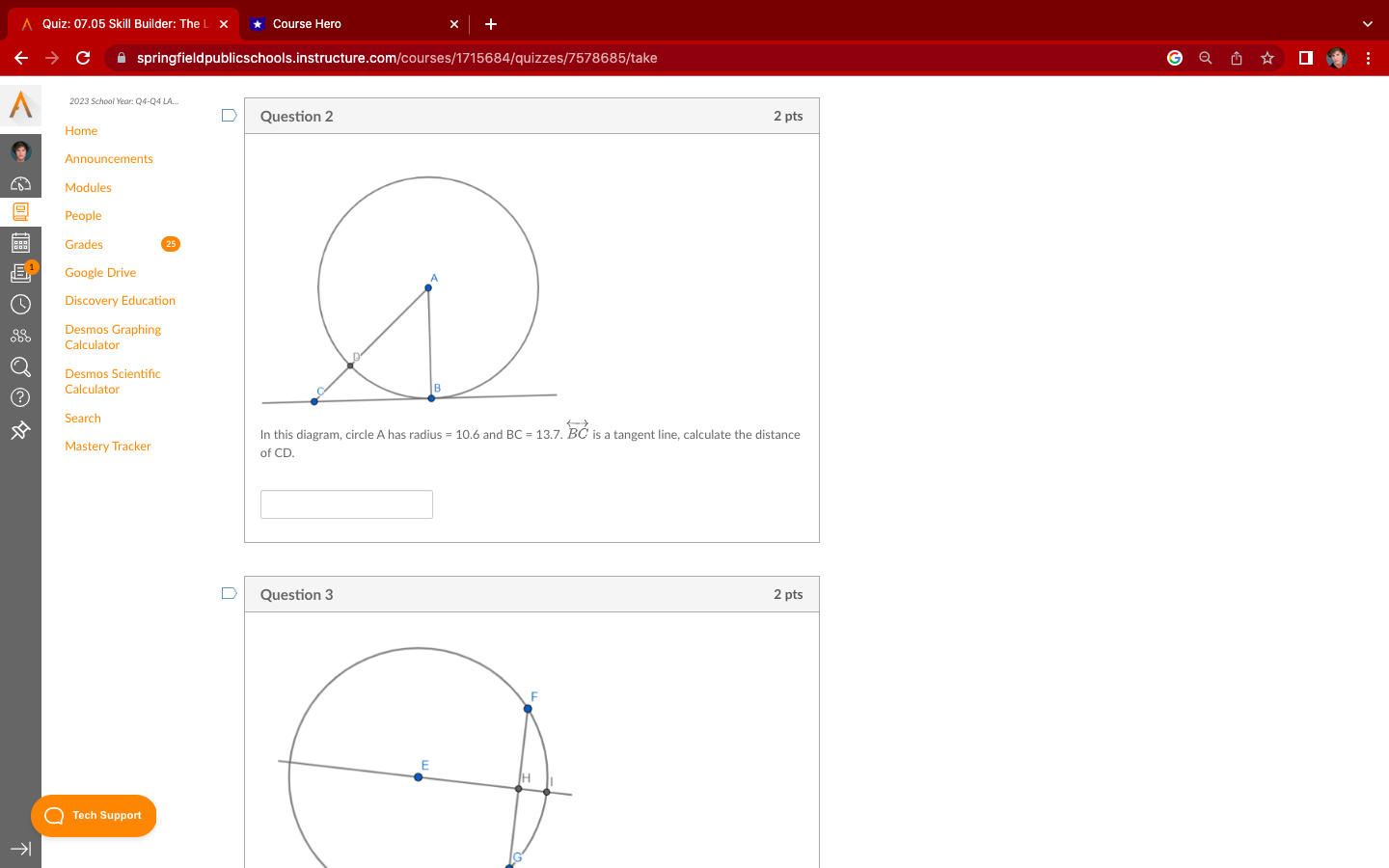This screenshot has height=868, width=1389.
Task: Click the Question 2 answer input box
Action: point(346,504)
